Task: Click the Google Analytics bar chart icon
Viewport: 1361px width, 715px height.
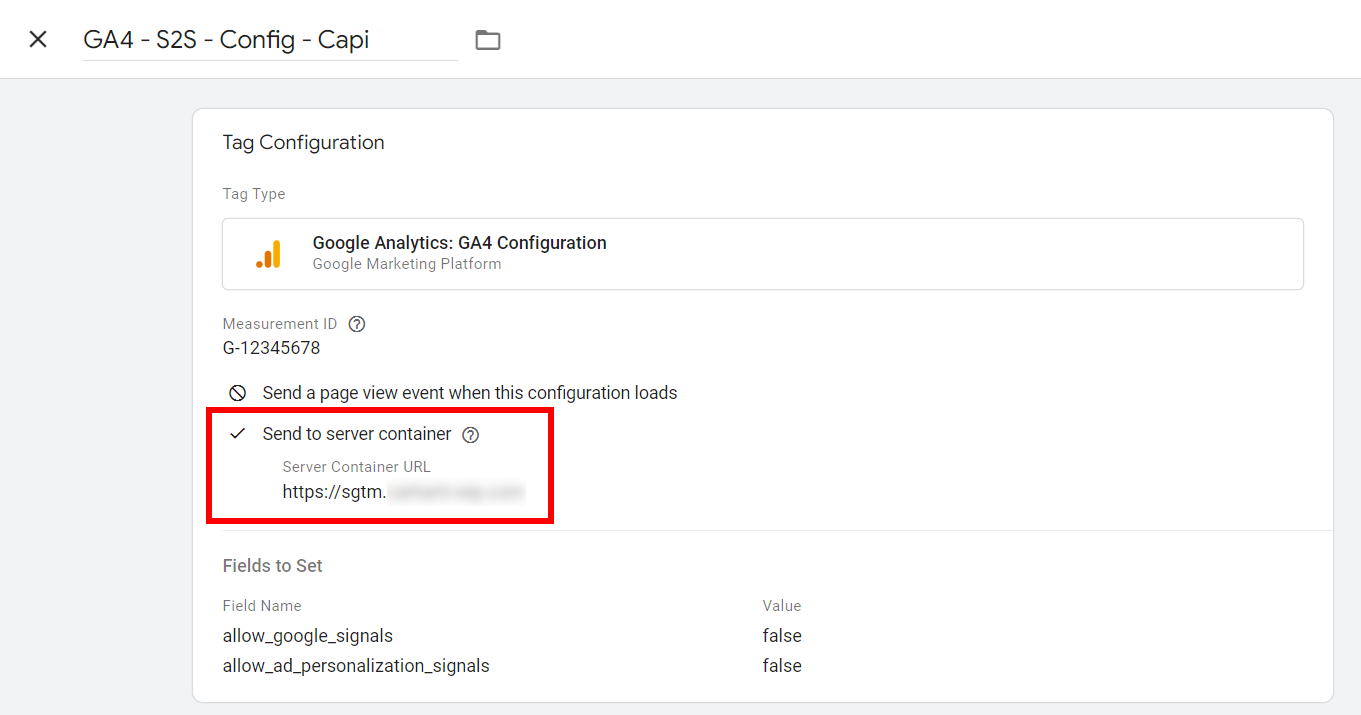Action: [268, 254]
